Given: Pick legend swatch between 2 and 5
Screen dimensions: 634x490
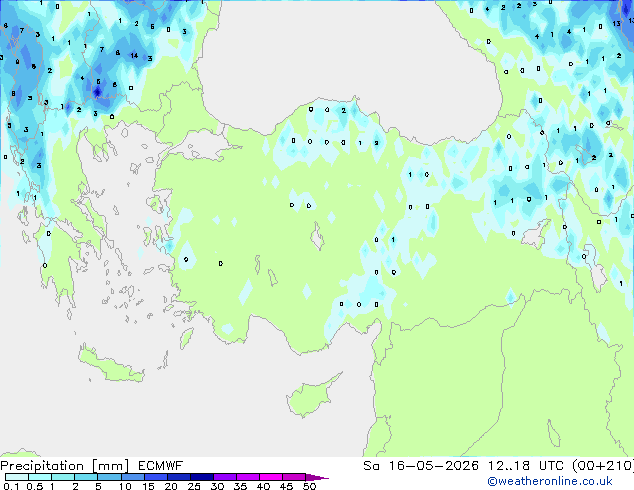Looking at the screenshot, I should click(x=86, y=477).
